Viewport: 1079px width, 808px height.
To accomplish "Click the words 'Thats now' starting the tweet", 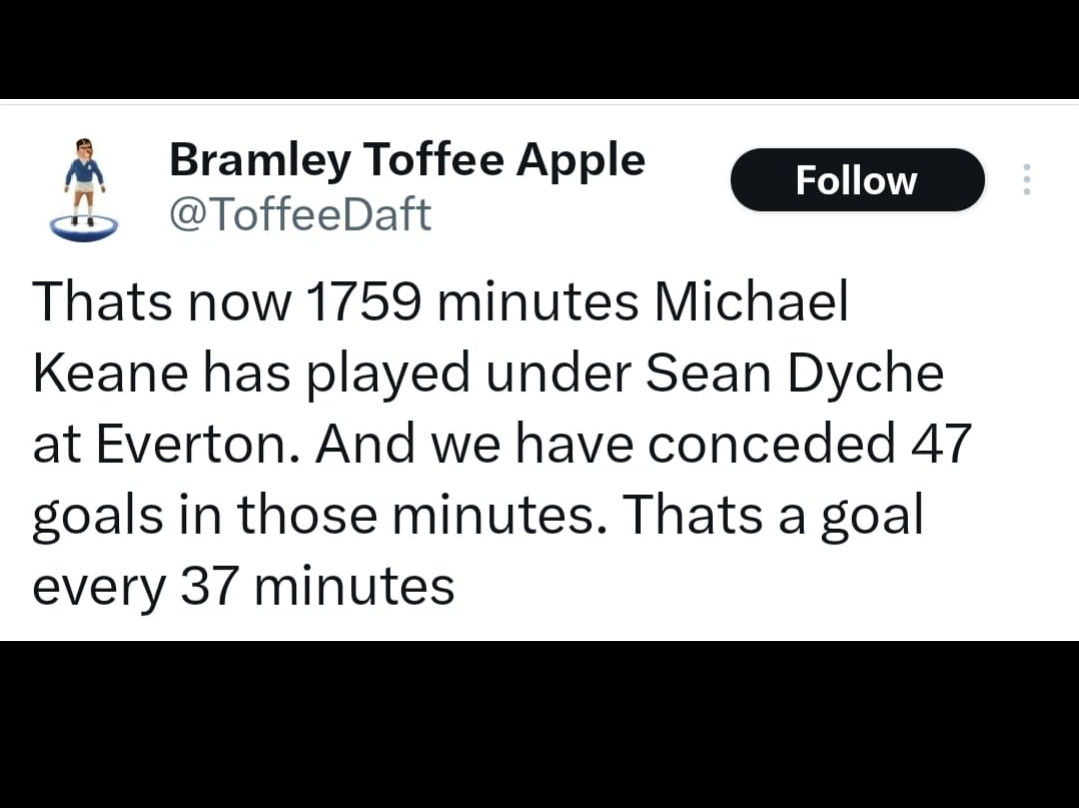I will [160, 302].
